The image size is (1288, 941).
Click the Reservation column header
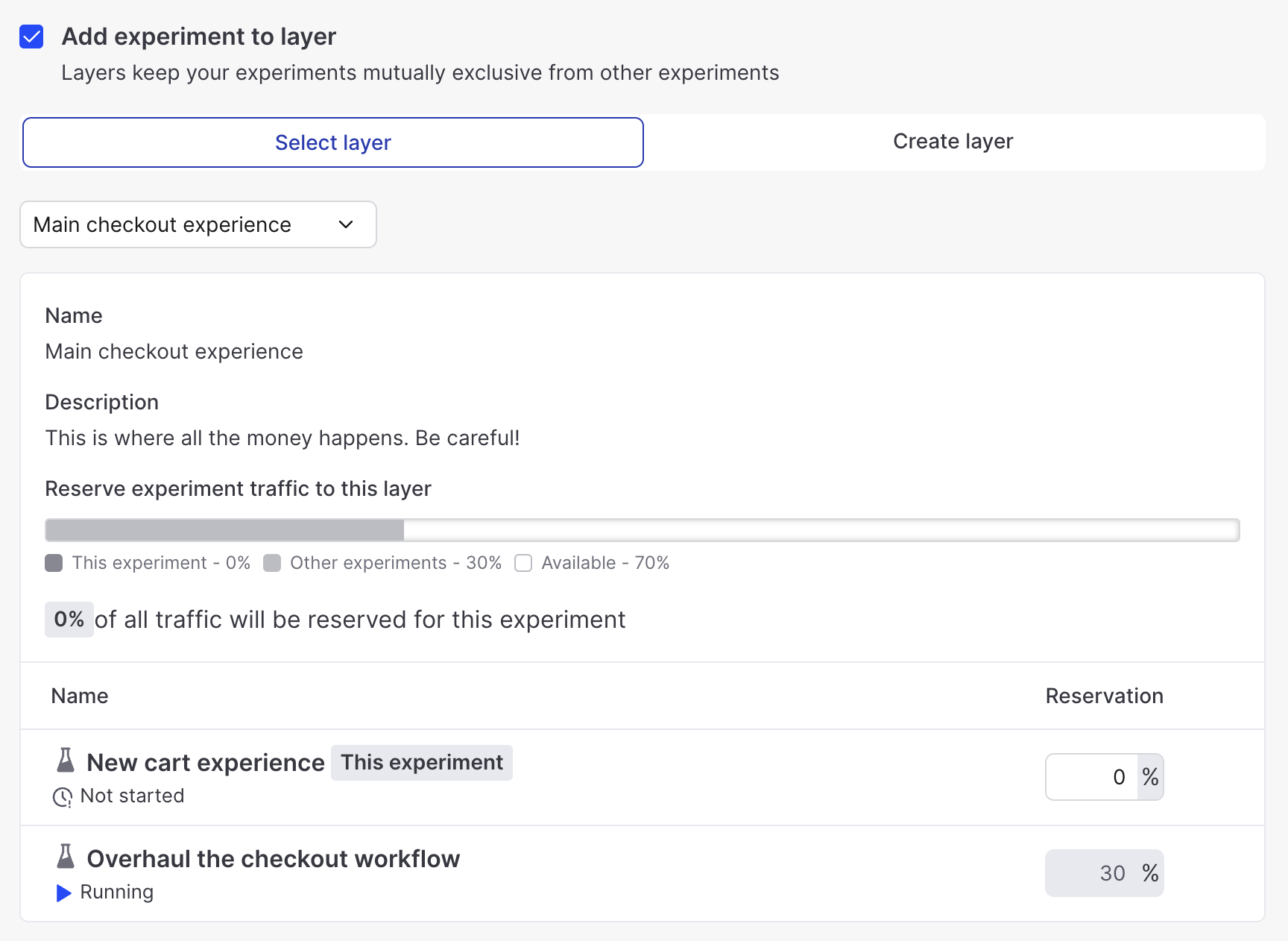tap(1104, 696)
